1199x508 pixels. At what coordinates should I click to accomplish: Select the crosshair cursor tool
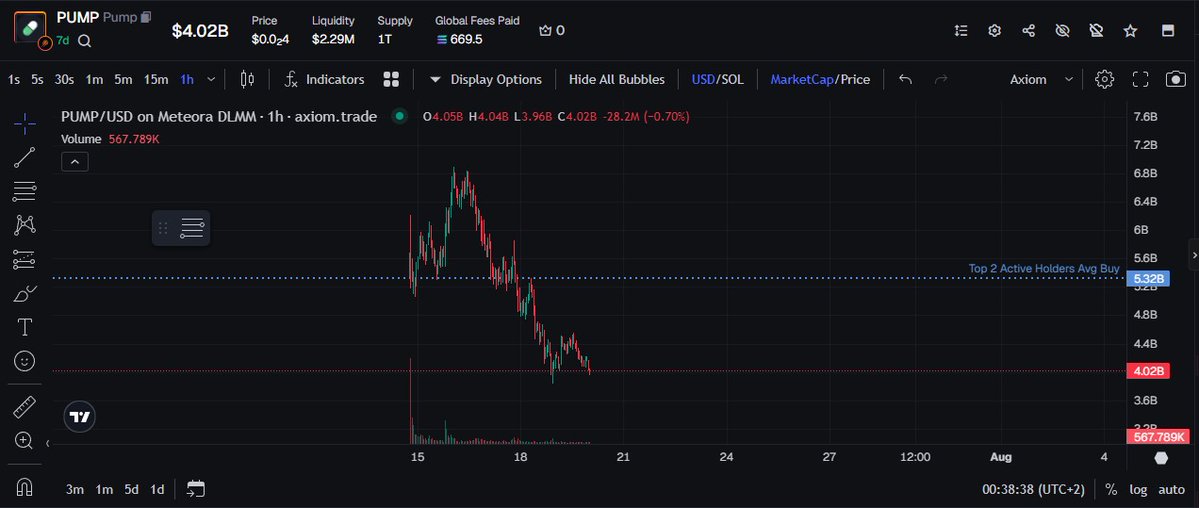click(x=24, y=122)
